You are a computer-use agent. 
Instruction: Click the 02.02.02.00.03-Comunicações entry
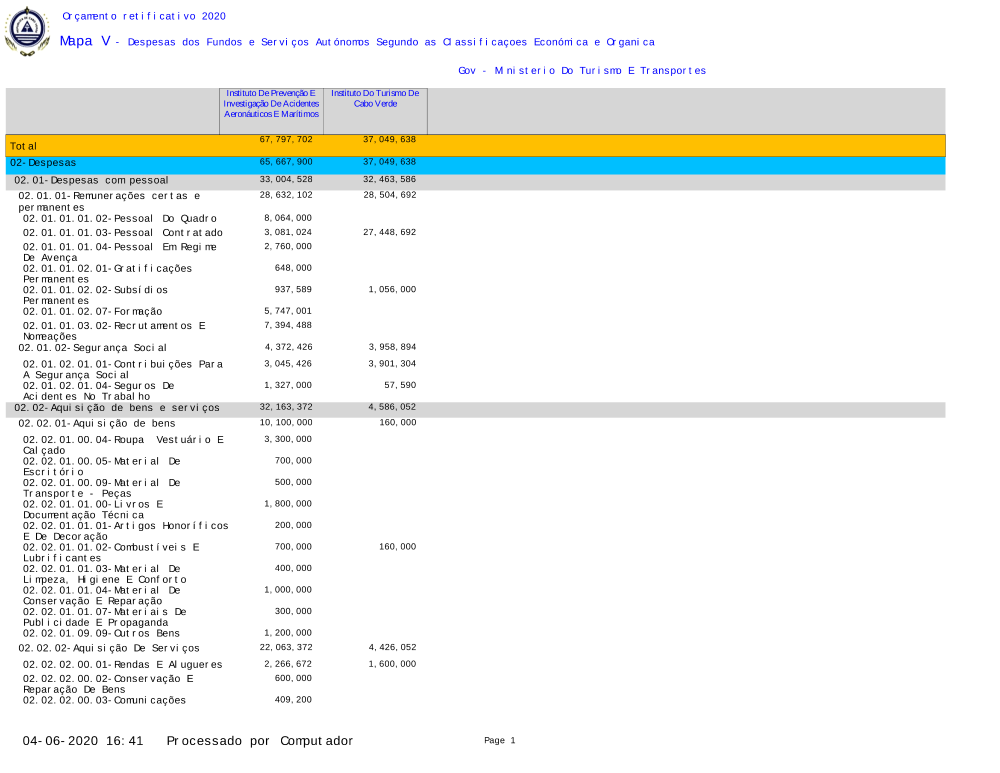coord(104,700)
